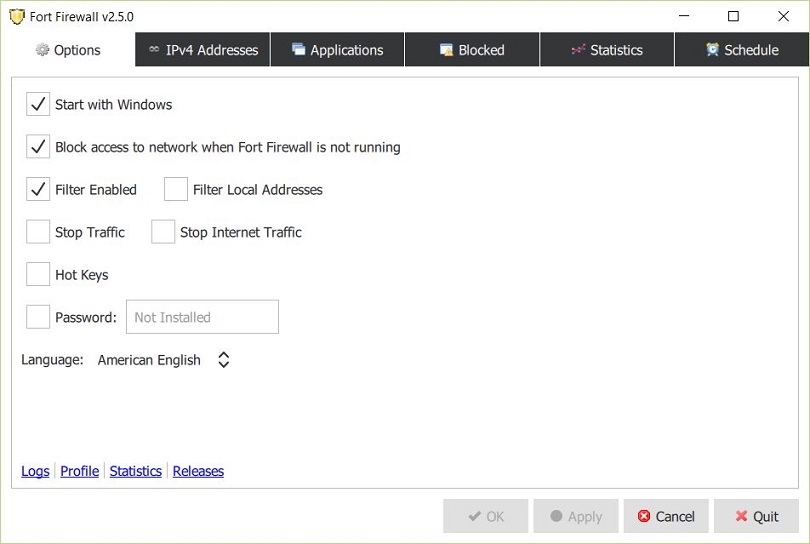Enable Stop Internet Traffic
Screen dimensions: 810x544
(x=163, y=231)
